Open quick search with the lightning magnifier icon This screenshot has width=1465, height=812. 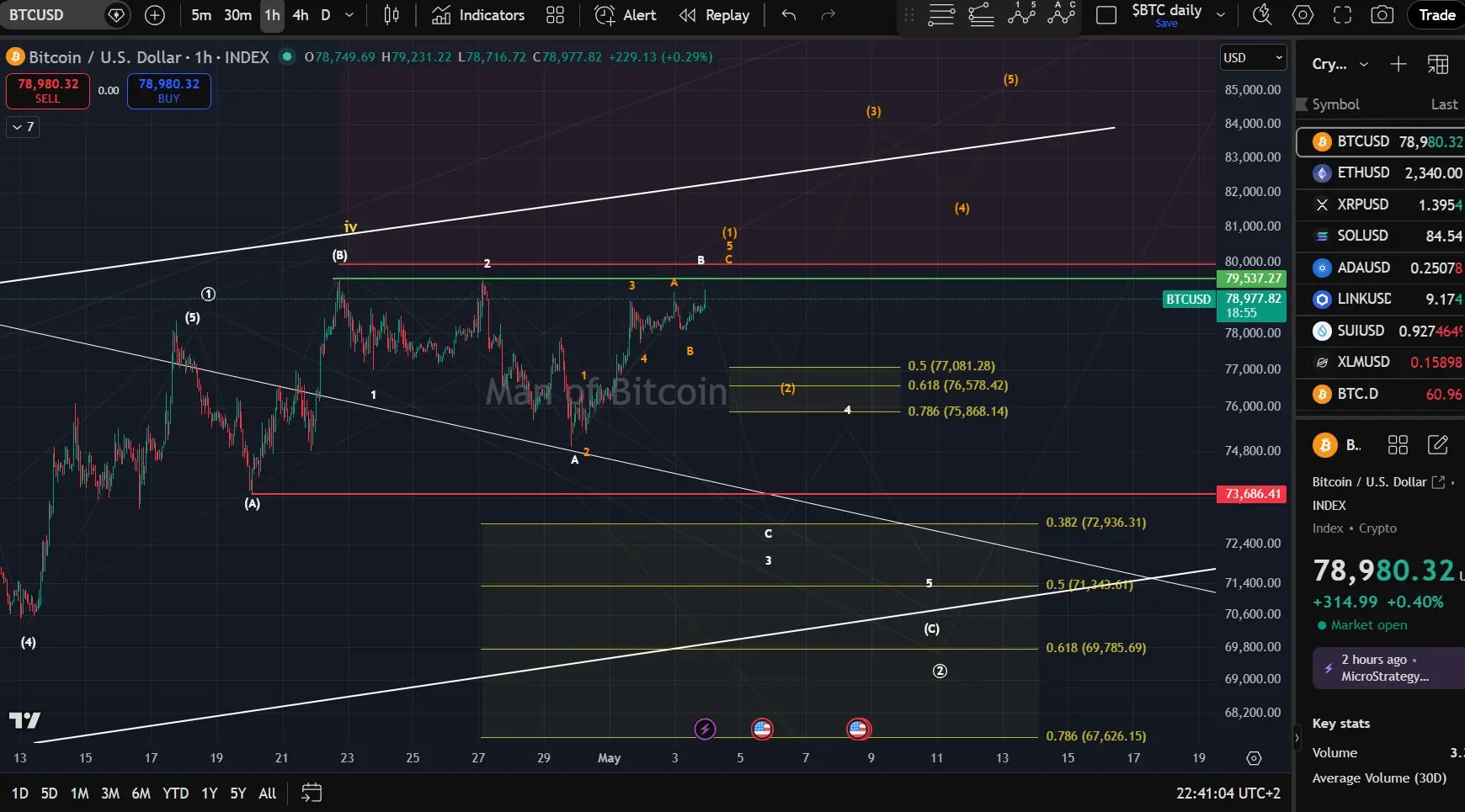1262,15
